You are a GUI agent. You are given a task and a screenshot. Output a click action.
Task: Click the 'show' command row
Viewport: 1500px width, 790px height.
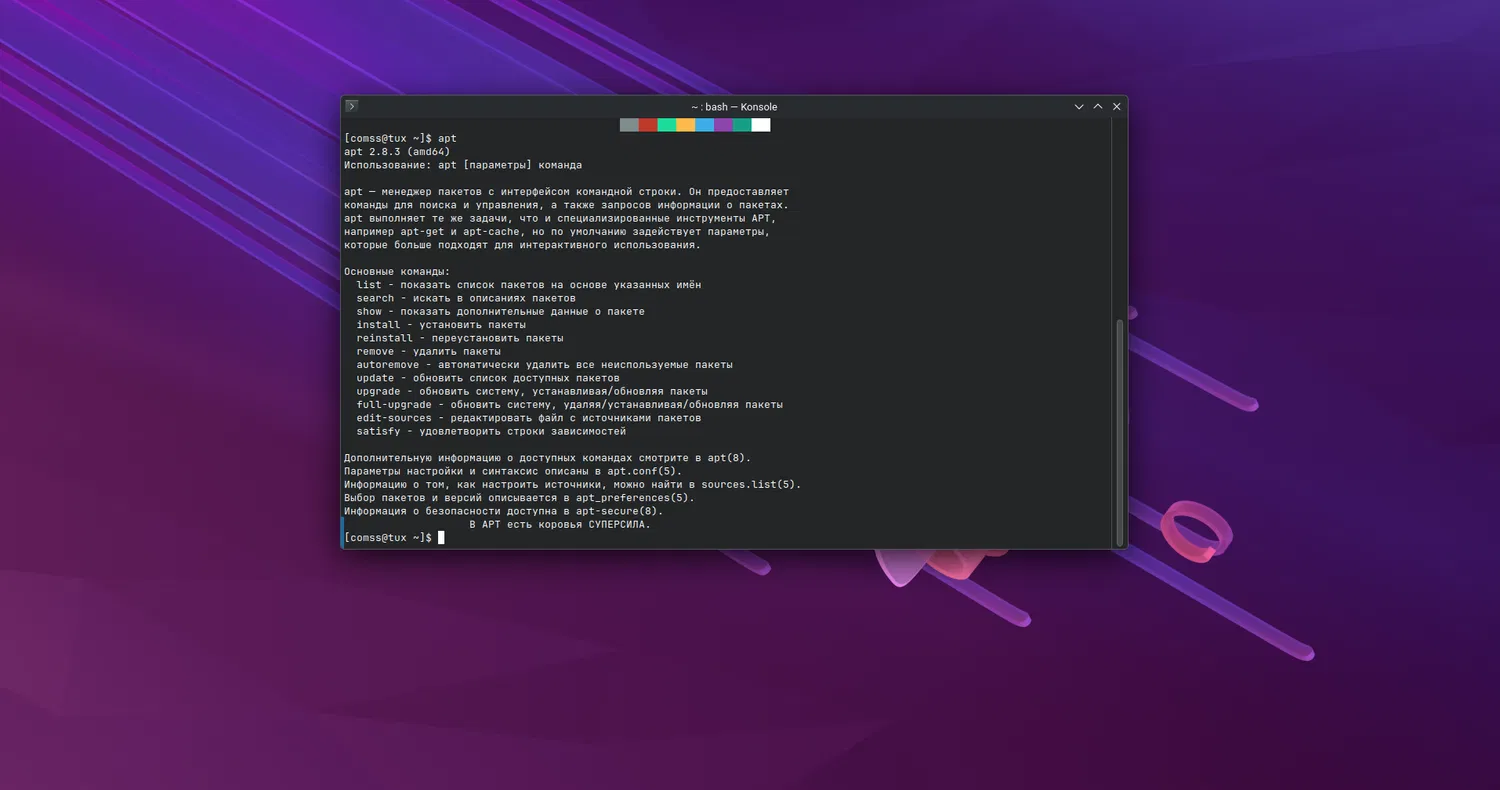coord(500,311)
